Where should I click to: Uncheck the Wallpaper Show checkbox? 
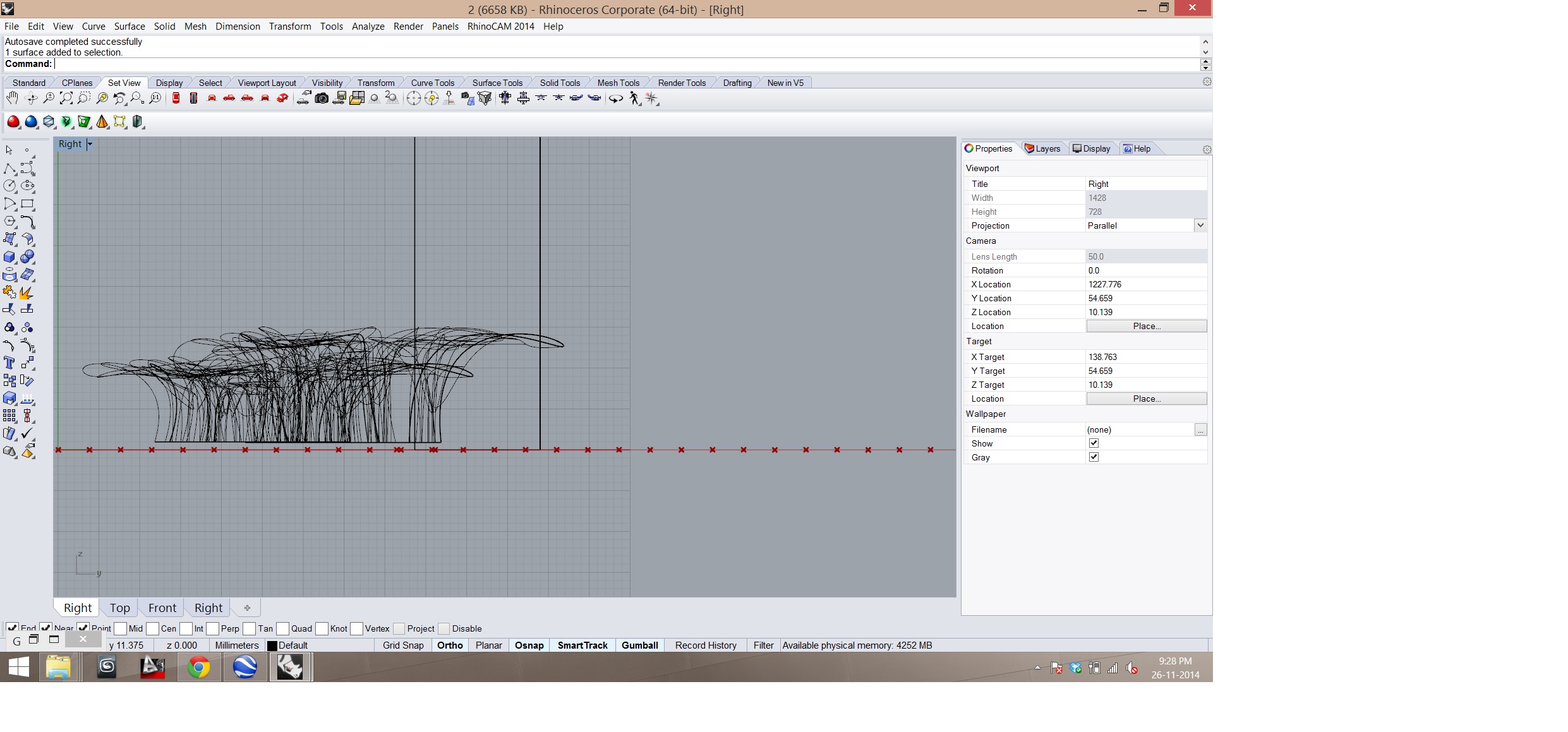coord(1094,443)
